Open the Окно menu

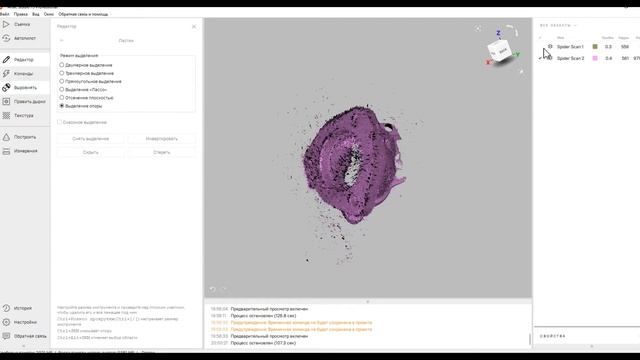49,14
